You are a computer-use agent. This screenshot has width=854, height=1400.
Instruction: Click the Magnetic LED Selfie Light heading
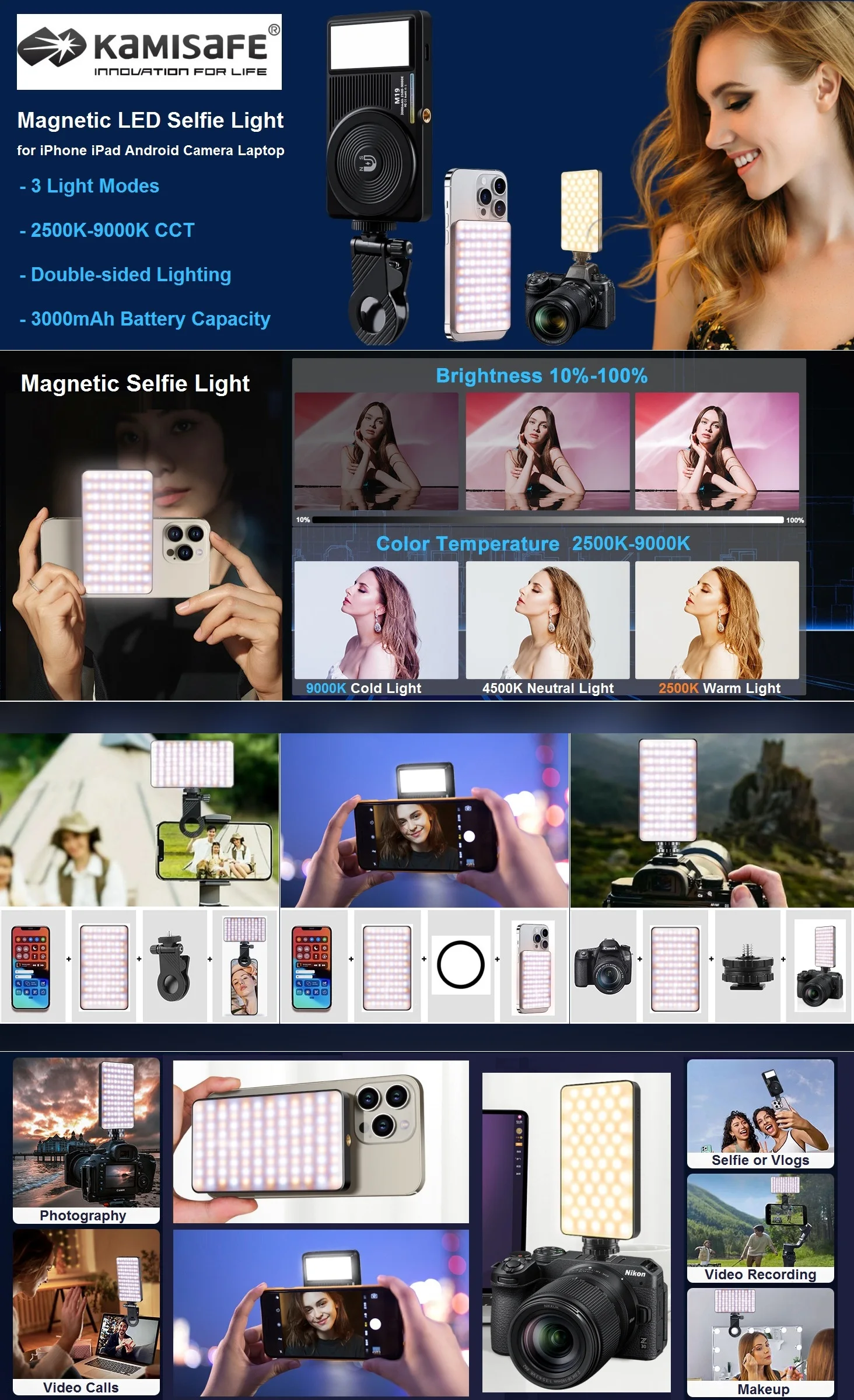(x=150, y=120)
